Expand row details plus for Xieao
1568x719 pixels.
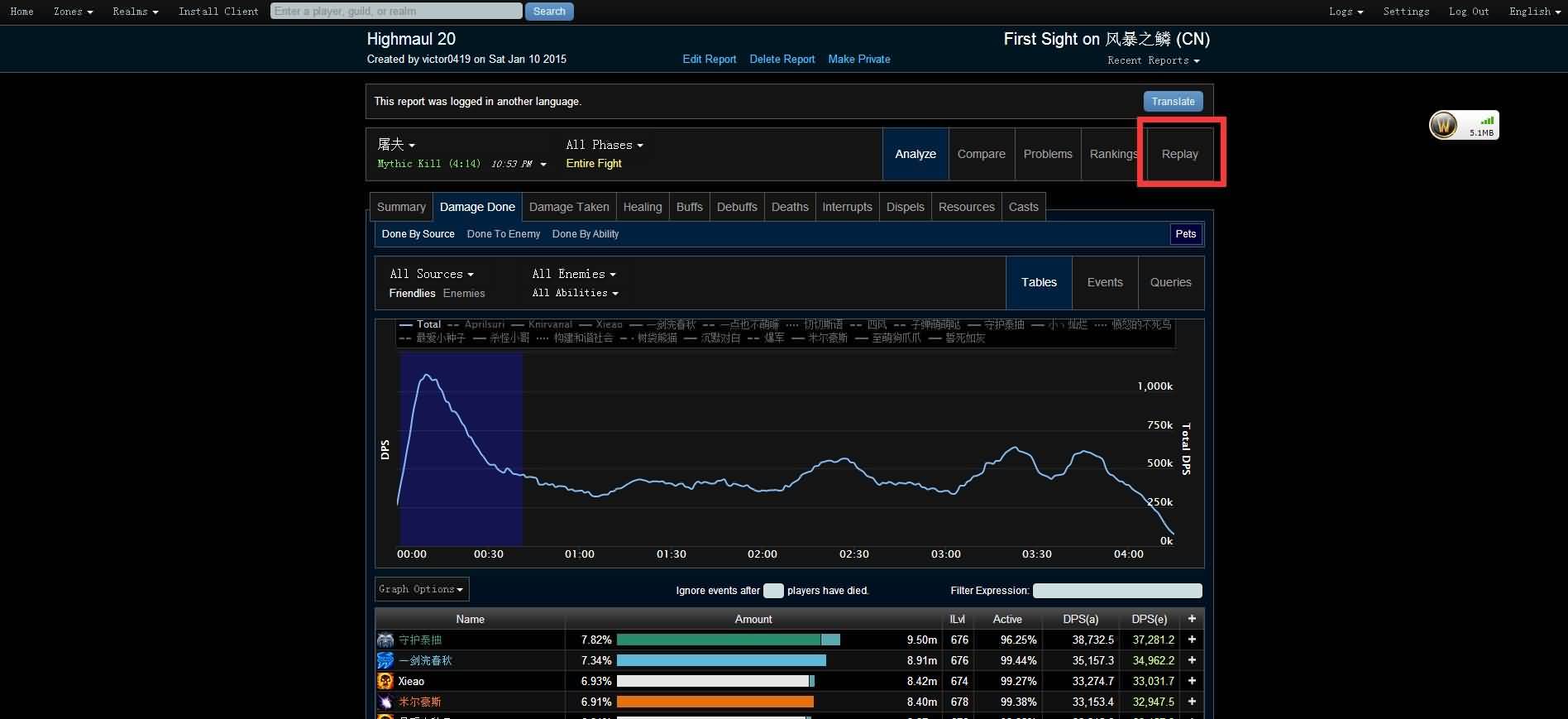(x=1192, y=681)
